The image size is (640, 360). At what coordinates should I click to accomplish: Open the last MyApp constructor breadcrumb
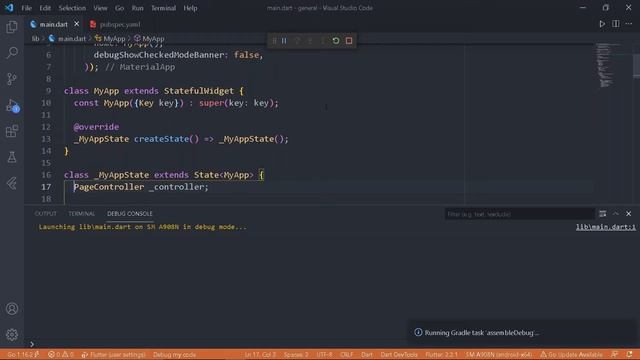(149, 39)
